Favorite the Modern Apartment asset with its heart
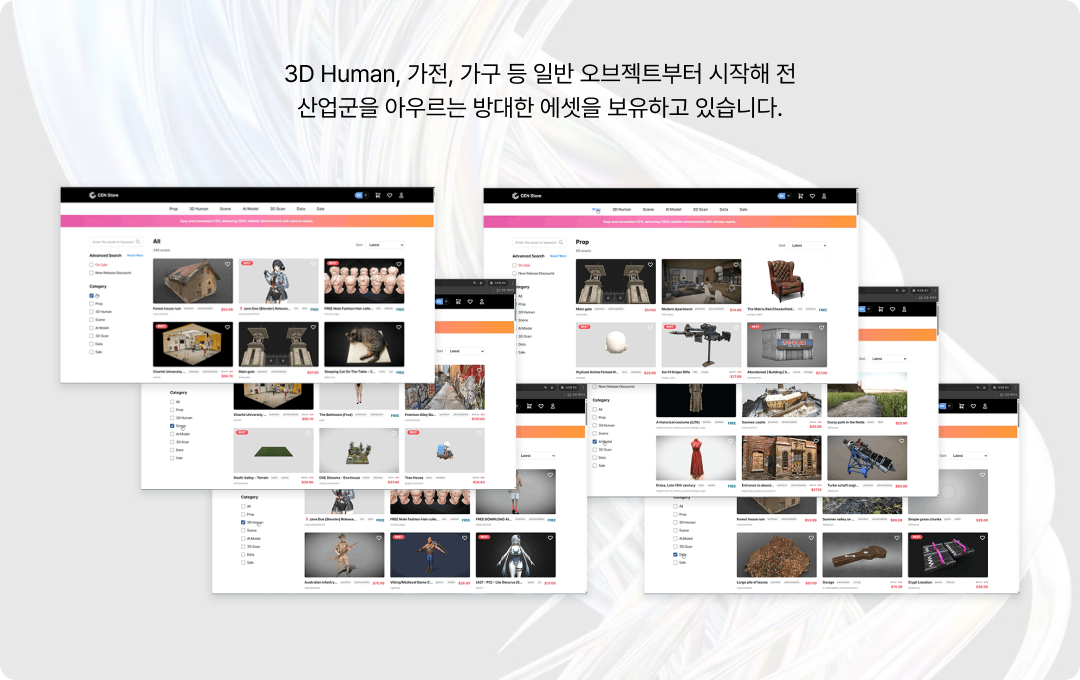The height and width of the screenshot is (680, 1080). click(x=735, y=265)
